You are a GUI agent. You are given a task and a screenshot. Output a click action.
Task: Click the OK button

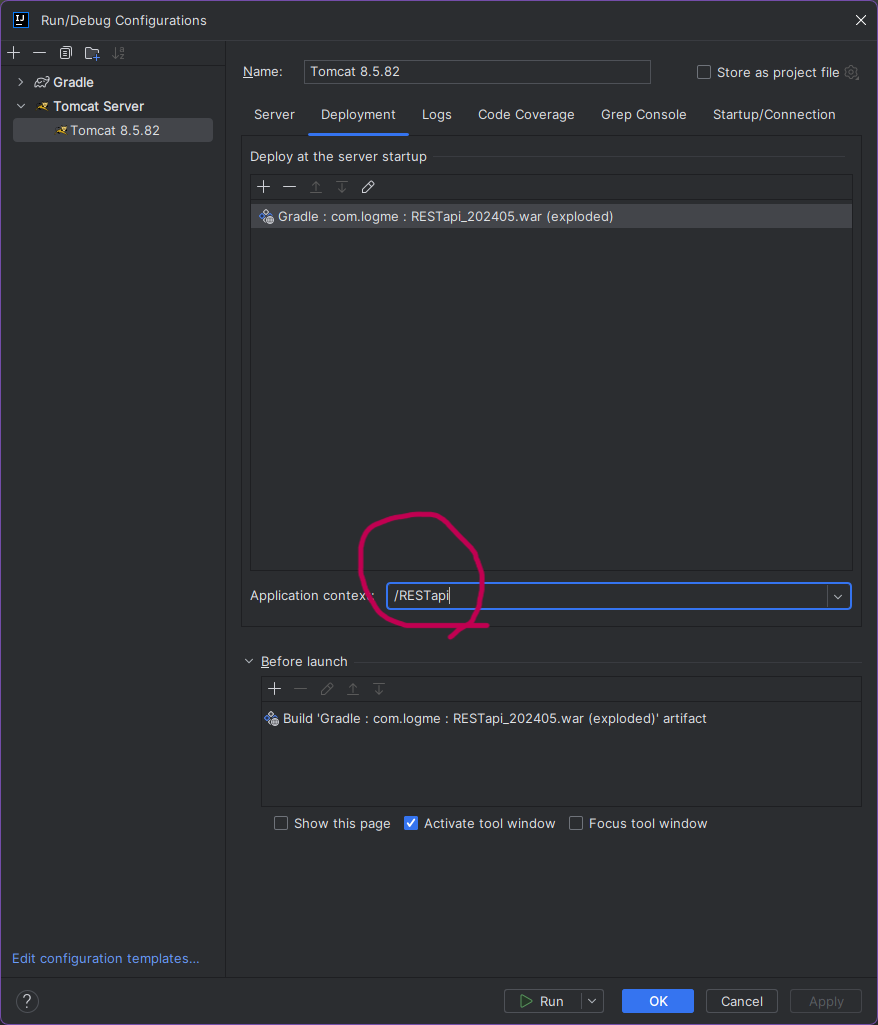tap(658, 1001)
